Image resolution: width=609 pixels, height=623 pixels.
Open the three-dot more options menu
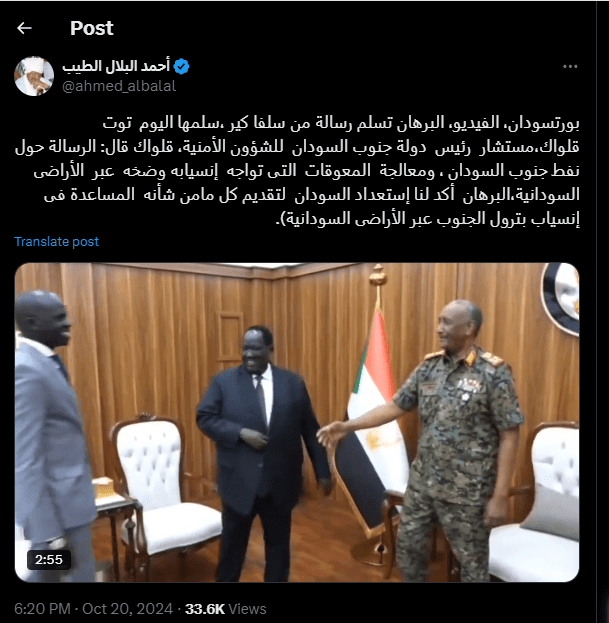click(570, 67)
